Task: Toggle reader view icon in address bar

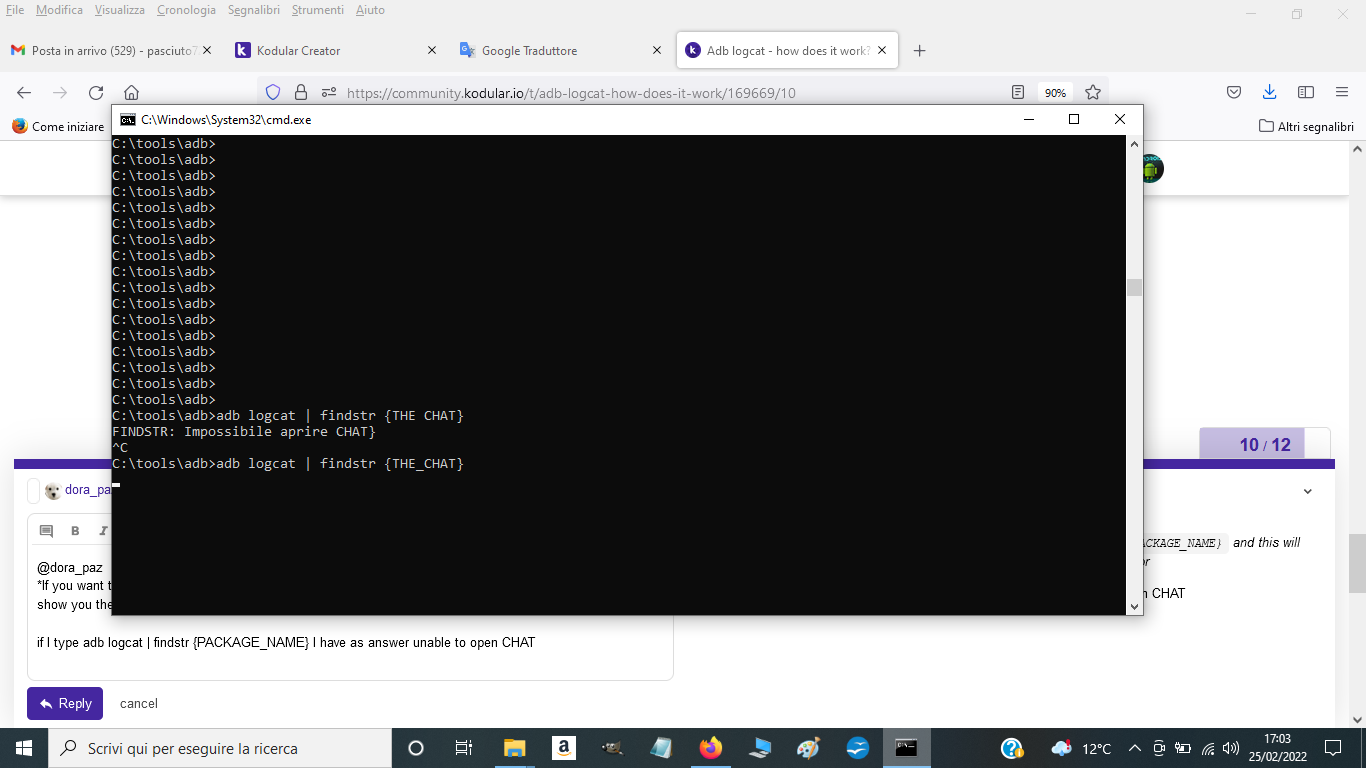Action: tap(1018, 92)
